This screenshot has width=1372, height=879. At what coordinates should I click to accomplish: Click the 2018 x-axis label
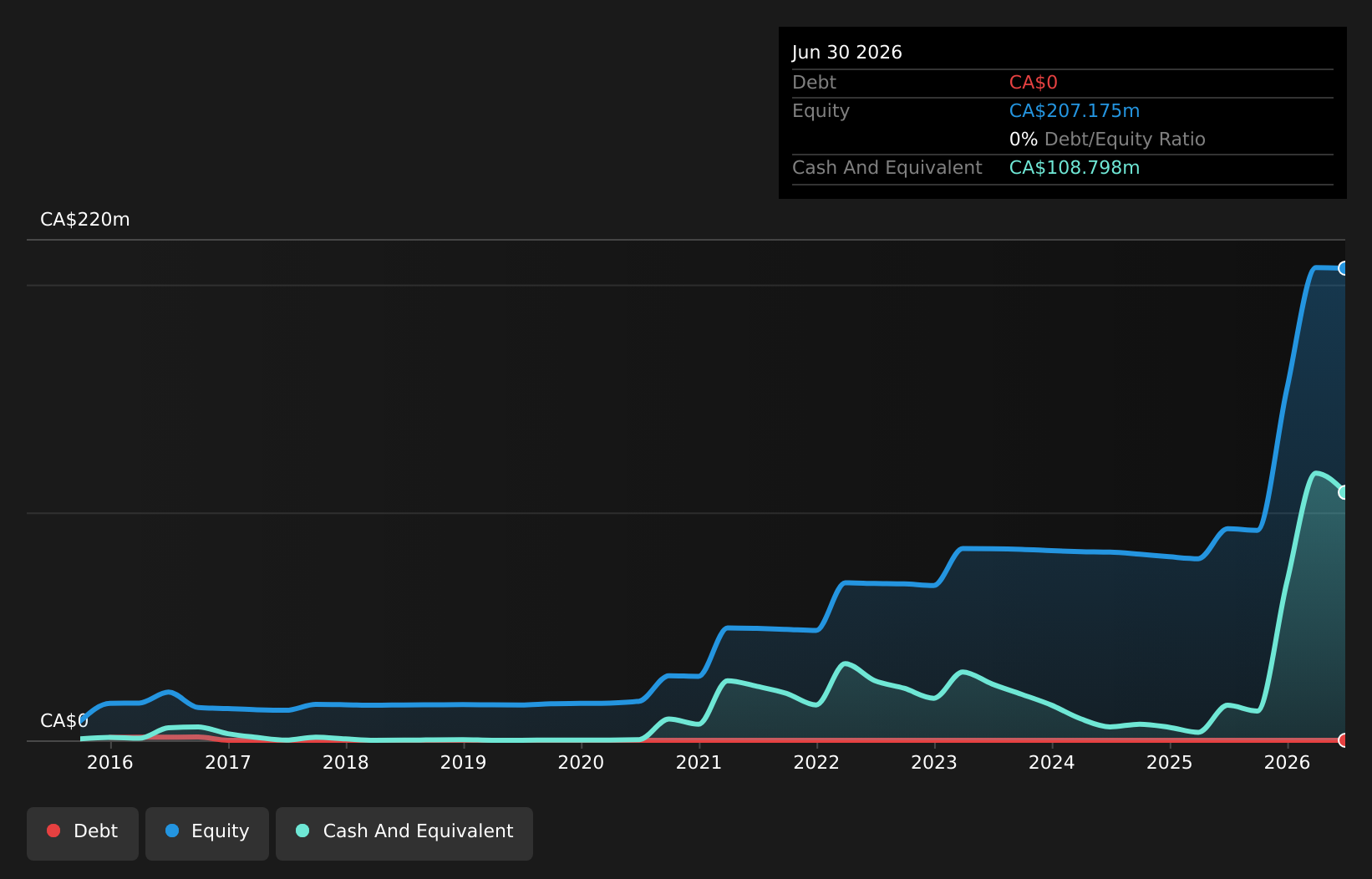coord(346,762)
